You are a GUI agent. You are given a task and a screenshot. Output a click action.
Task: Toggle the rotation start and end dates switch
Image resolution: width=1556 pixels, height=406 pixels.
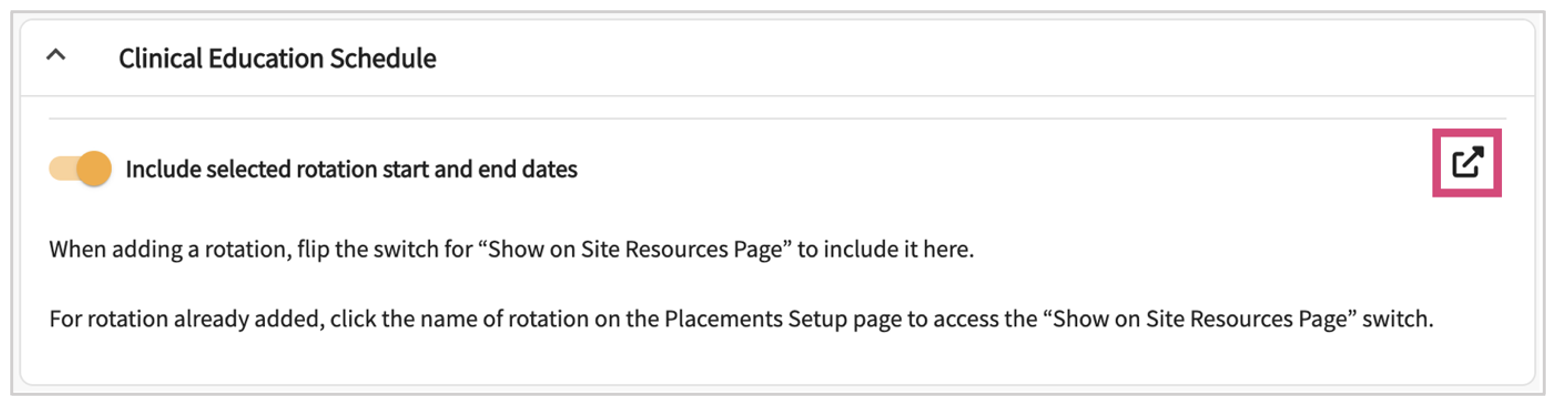(x=80, y=169)
